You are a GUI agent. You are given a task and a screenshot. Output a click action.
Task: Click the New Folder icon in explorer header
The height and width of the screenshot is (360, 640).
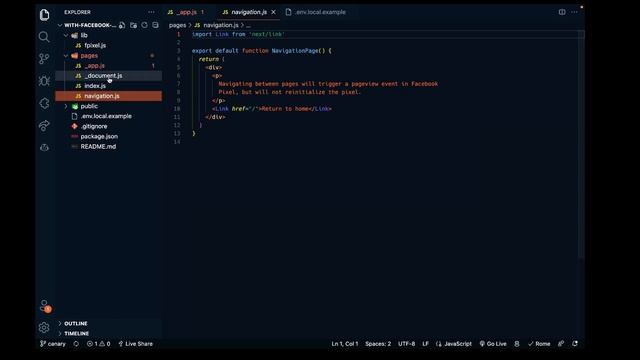pos(133,25)
